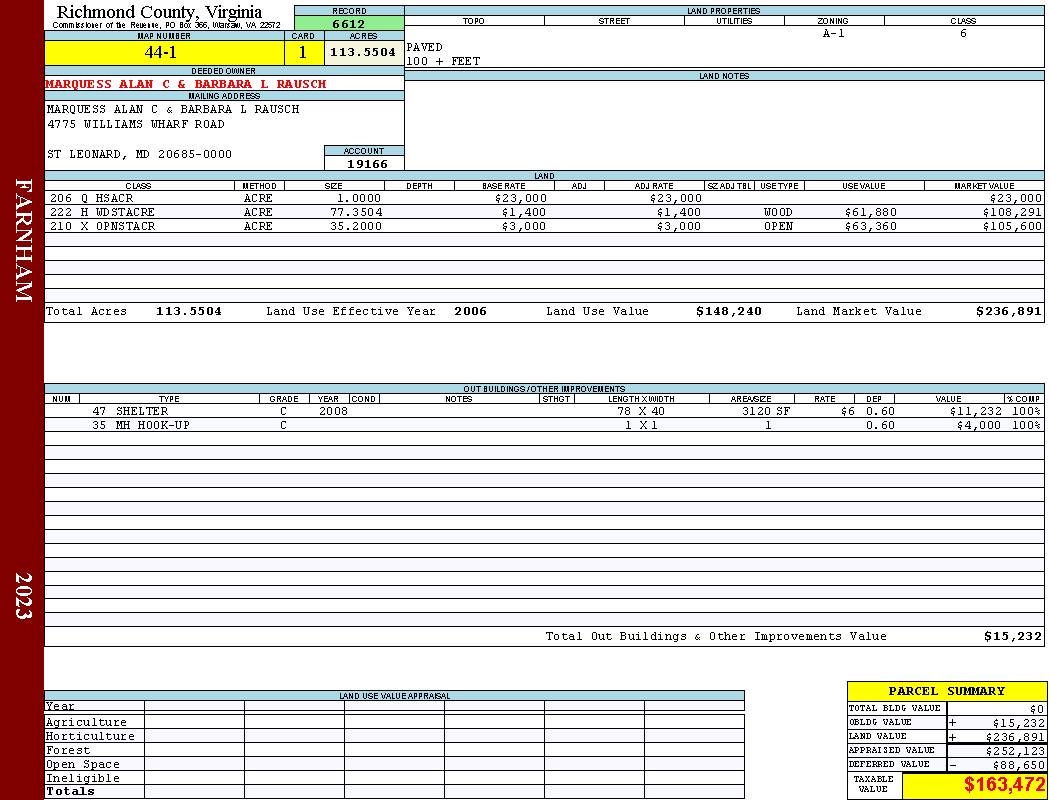This screenshot has height=800, width=1050.
Task: Click the Land Use Effective Year 2006
Action: click(x=470, y=311)
